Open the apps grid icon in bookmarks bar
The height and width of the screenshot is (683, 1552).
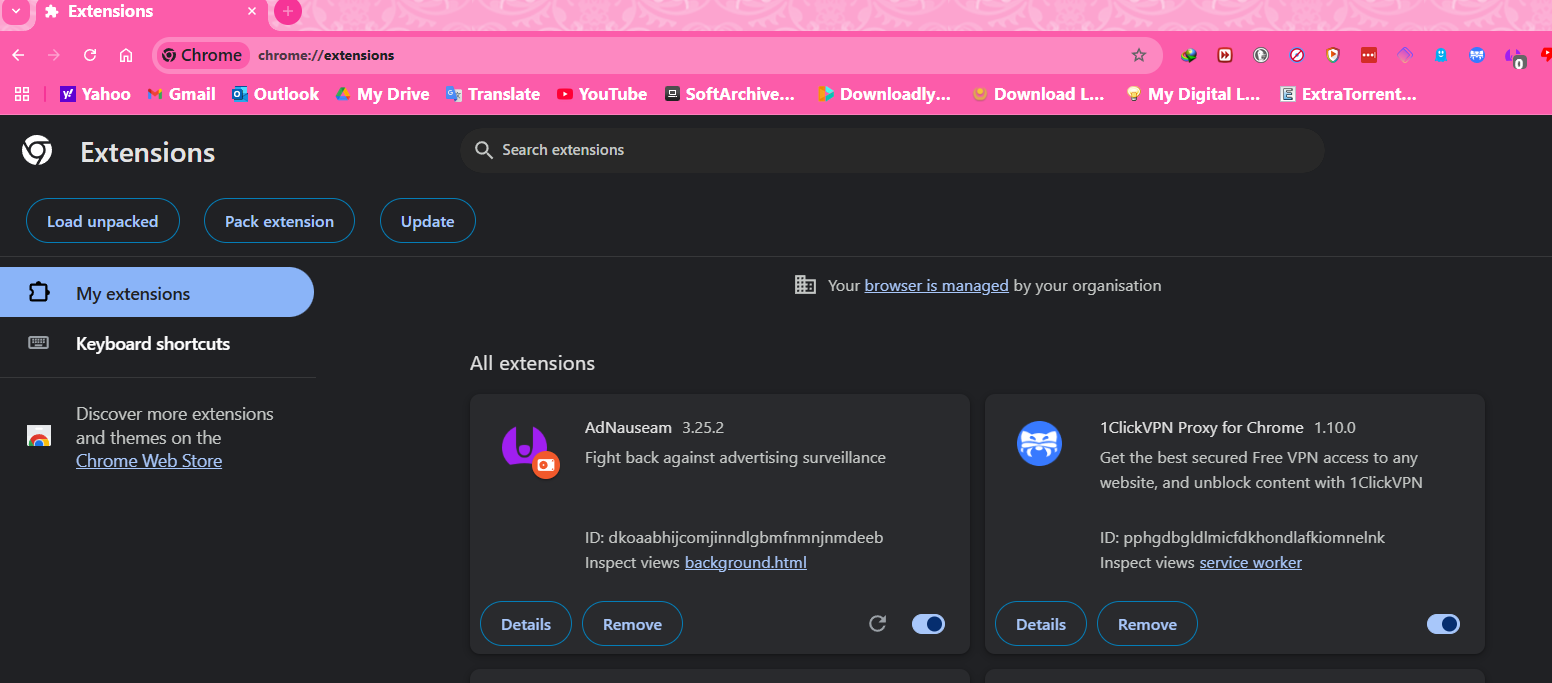click(22, 94)
